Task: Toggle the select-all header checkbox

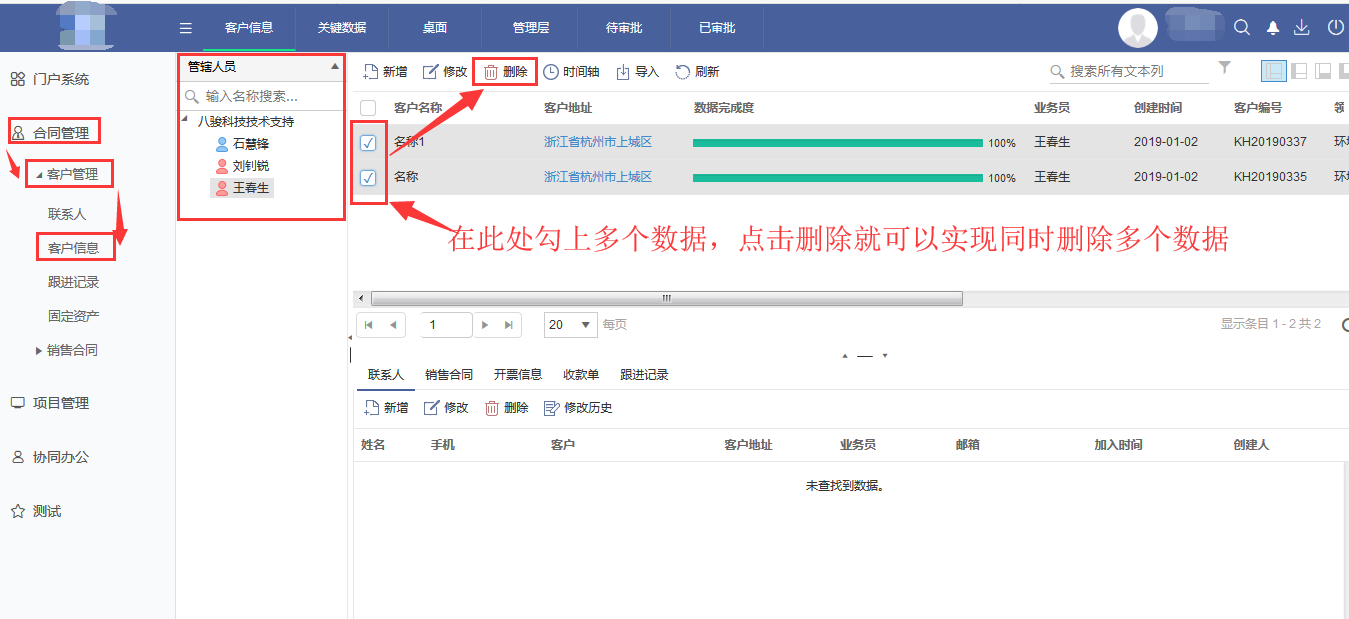Action: 368,108
